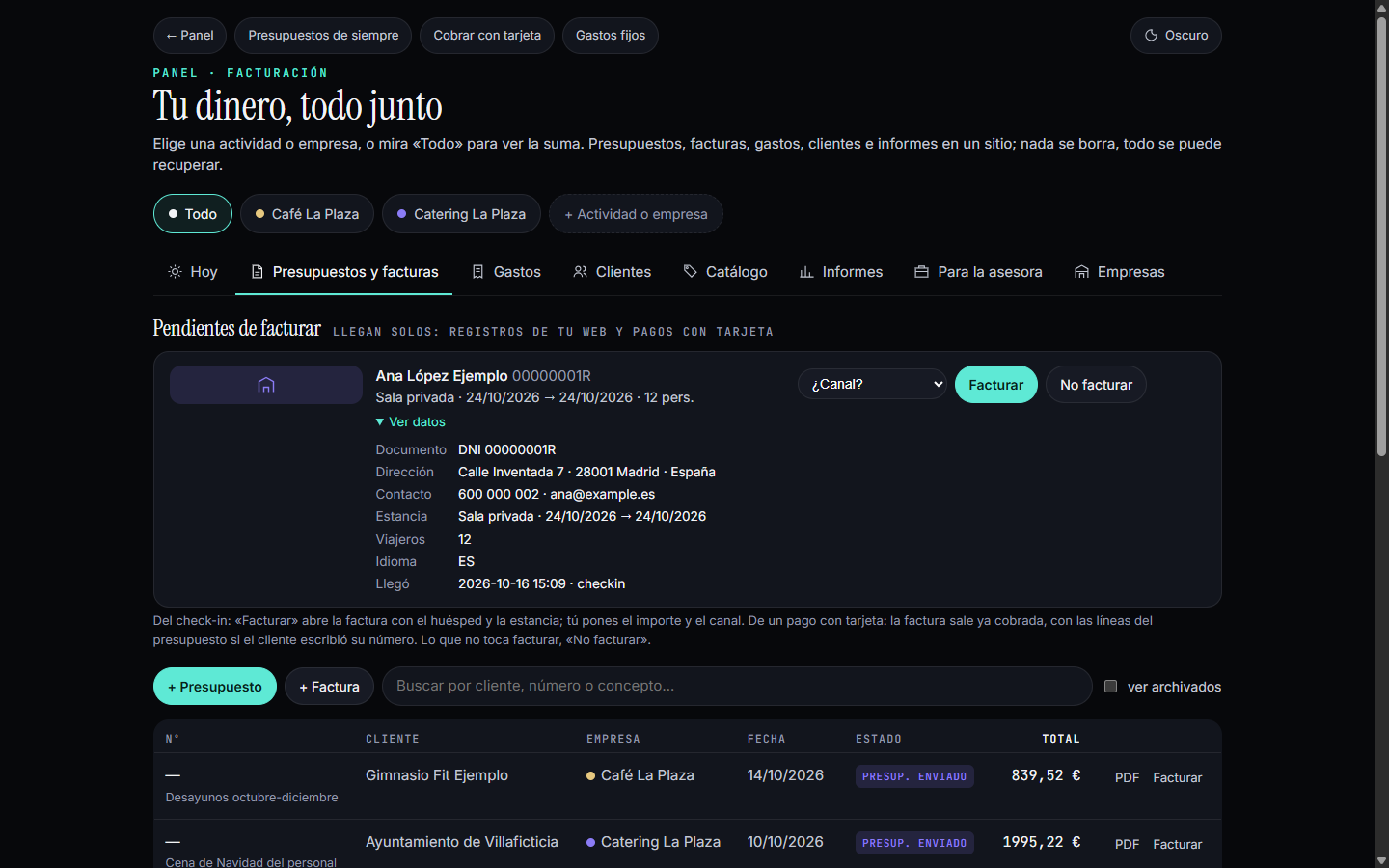Open the Hoy tab
The height and width of the screenshot is (868, 1389).
[x=193, y=272]
